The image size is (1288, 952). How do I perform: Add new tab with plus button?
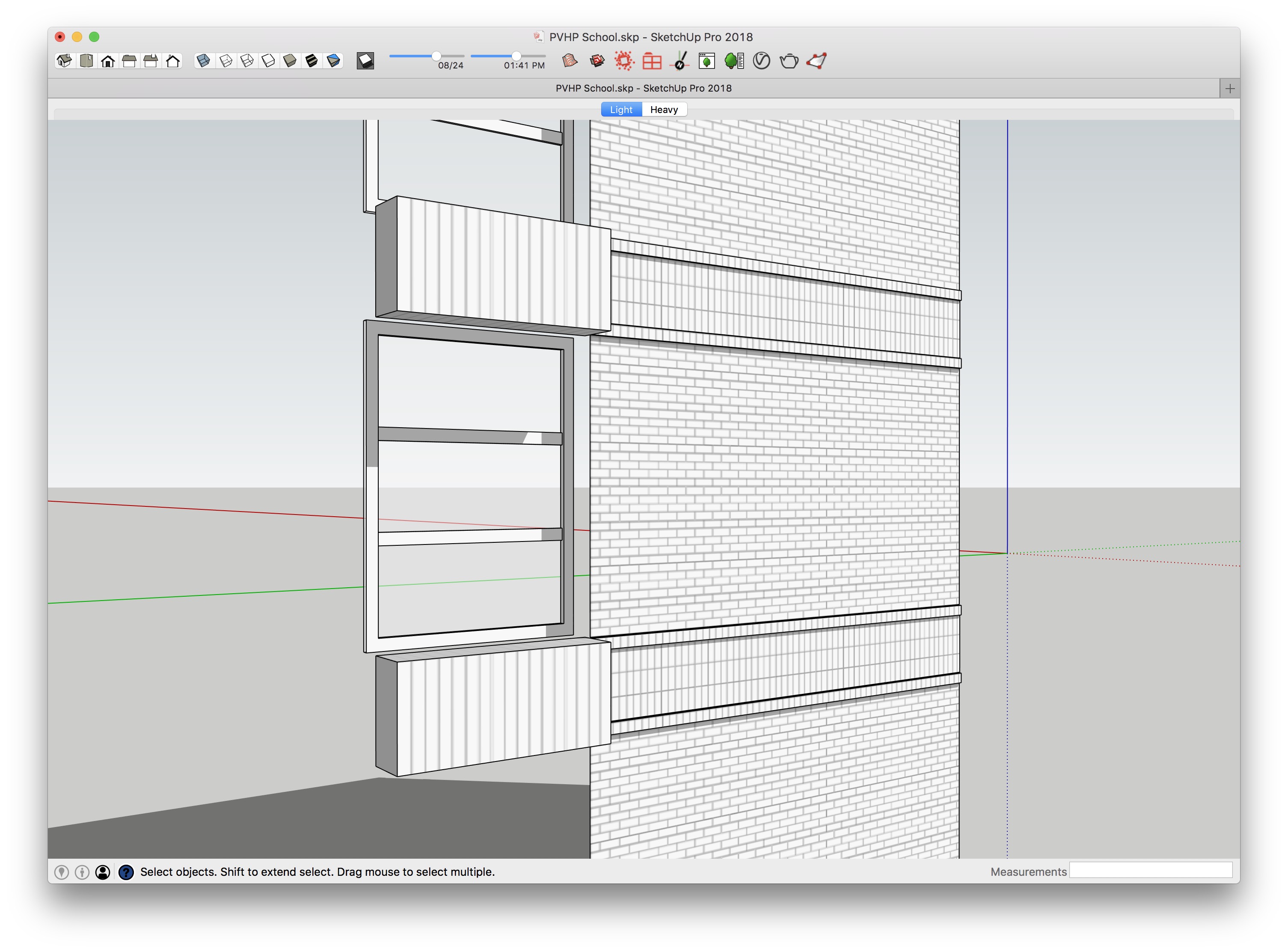(x=1230, y=89)
